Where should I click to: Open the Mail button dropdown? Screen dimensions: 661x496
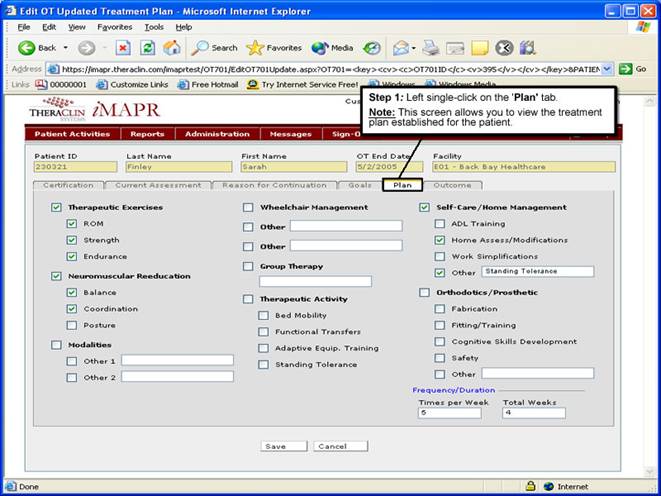[413, 48]
